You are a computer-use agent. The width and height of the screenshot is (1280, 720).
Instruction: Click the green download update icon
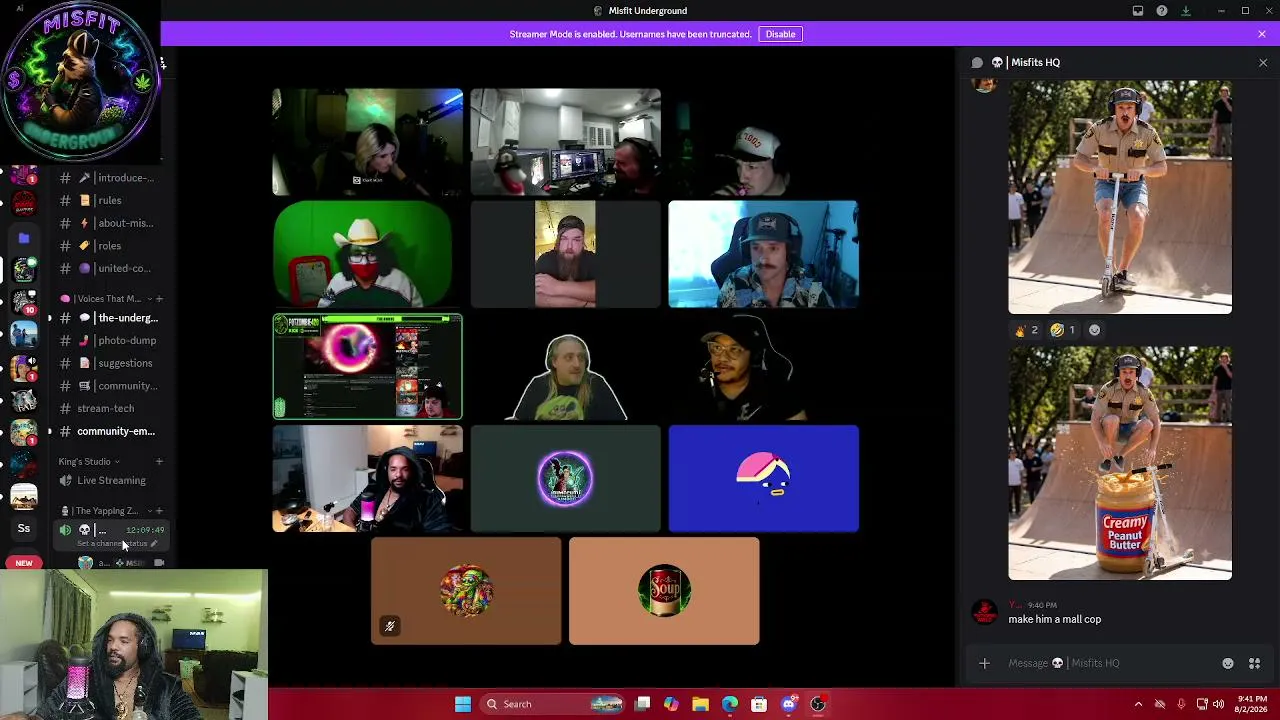tap(1186, 11)
